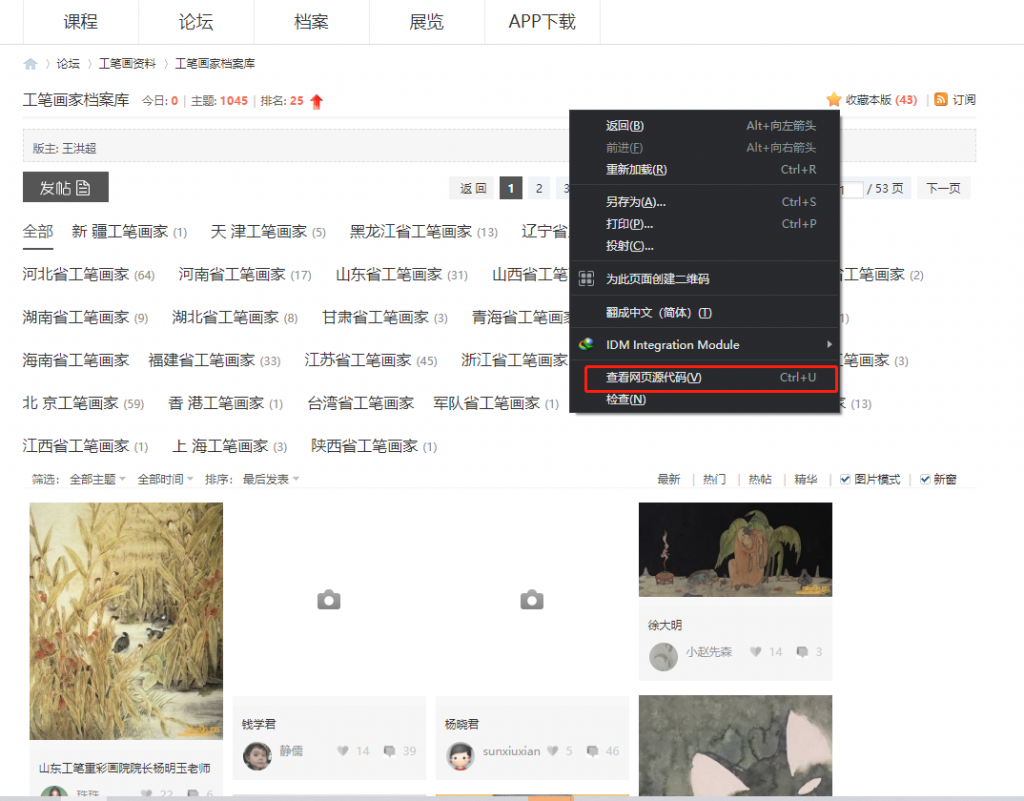Click the camera placeholder above 杨晓君
Image resolution: width=1024 pixels, height=801 pixels.
coord(532,599)
